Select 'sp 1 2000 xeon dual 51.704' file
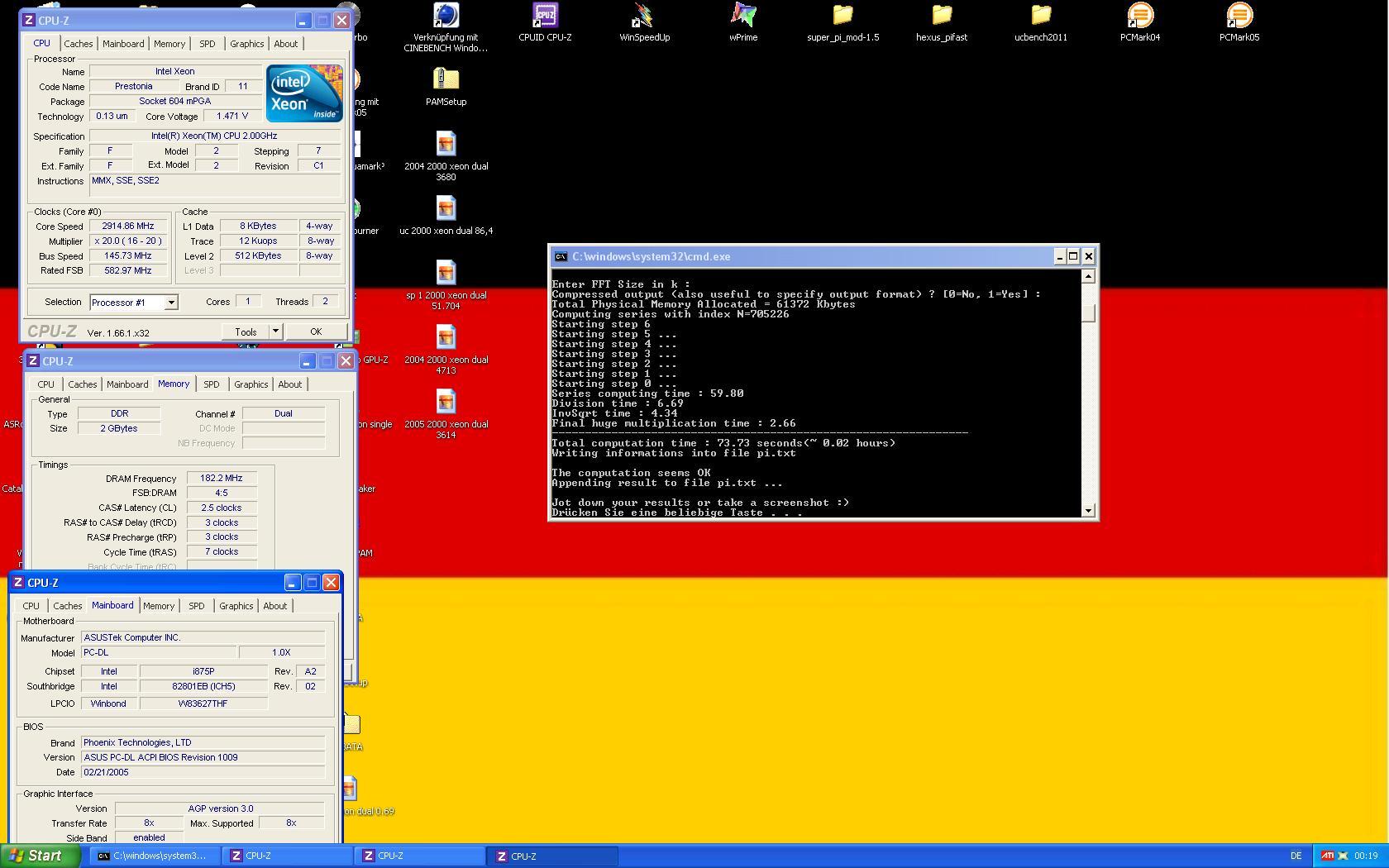This screenshot has width=1389, height=868. [446, 274]
